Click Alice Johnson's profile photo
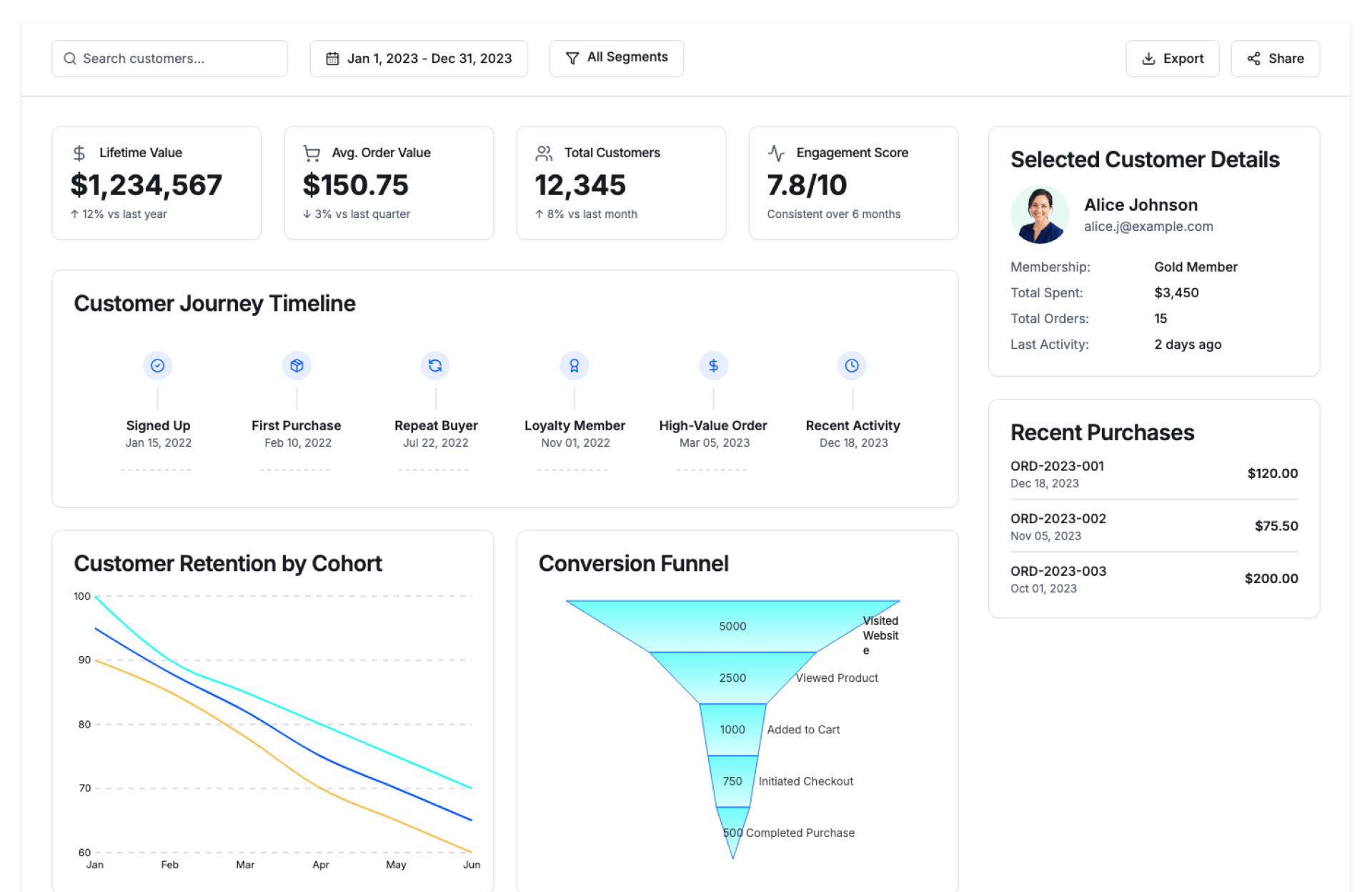Image resolution: width=1372 pixels, height=892 pixels. pos(1040,215)
